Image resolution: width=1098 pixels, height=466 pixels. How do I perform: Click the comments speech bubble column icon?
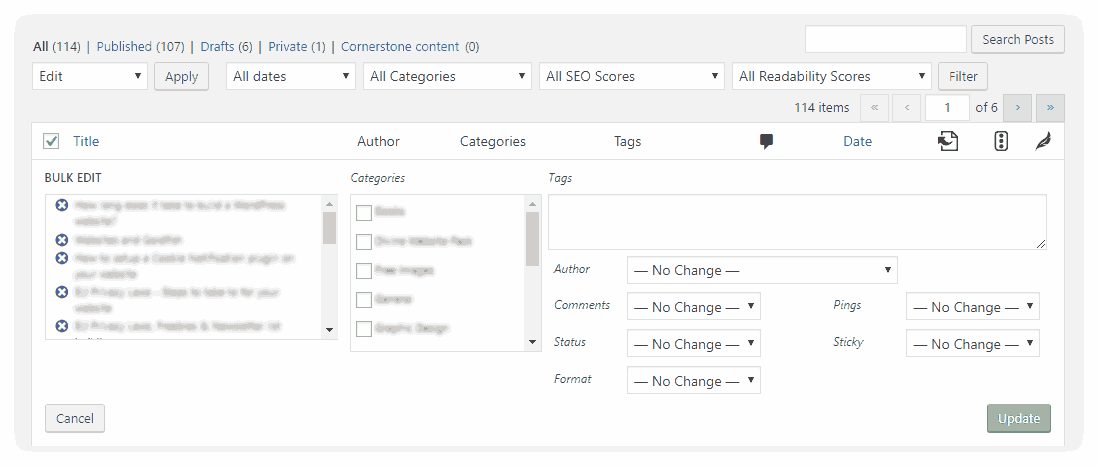pos(767,142)
